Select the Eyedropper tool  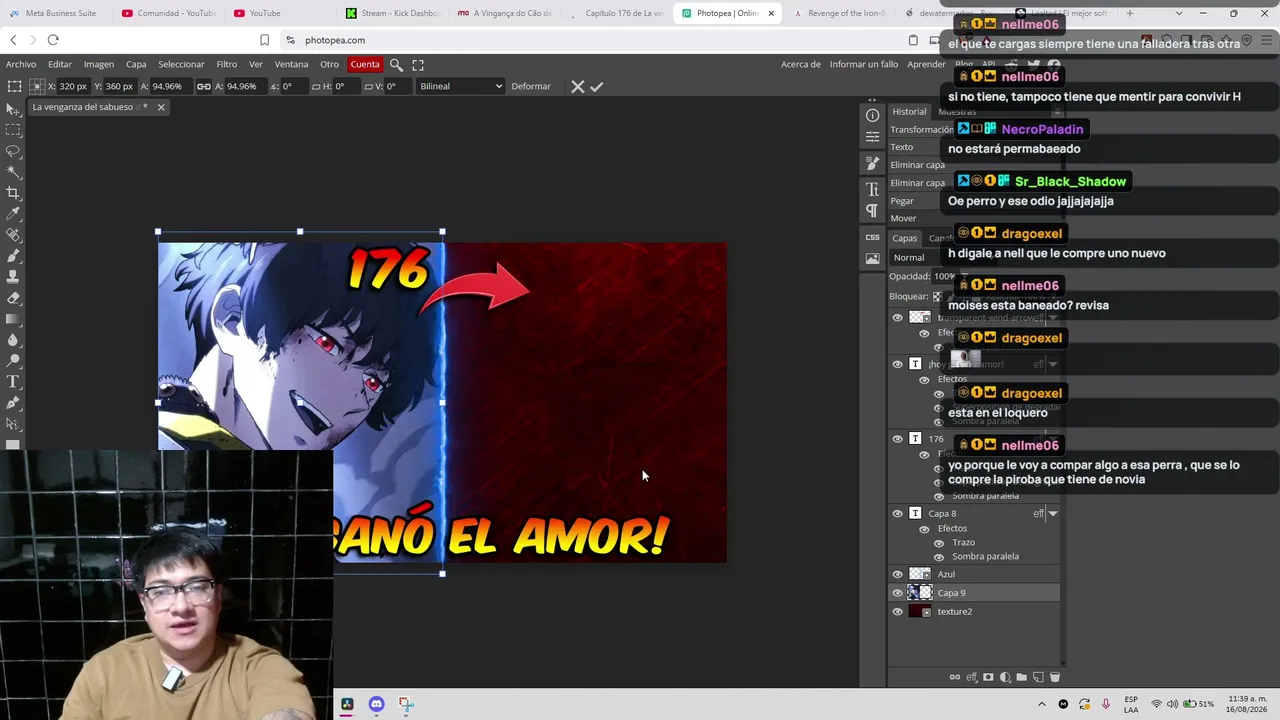pos(13,214)
